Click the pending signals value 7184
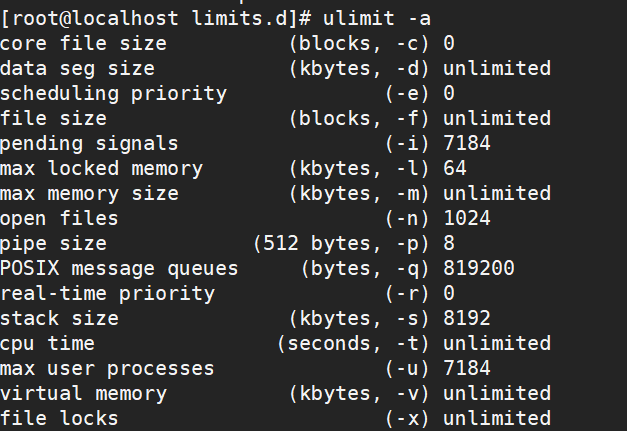627x431 pixels. point(467,144)
